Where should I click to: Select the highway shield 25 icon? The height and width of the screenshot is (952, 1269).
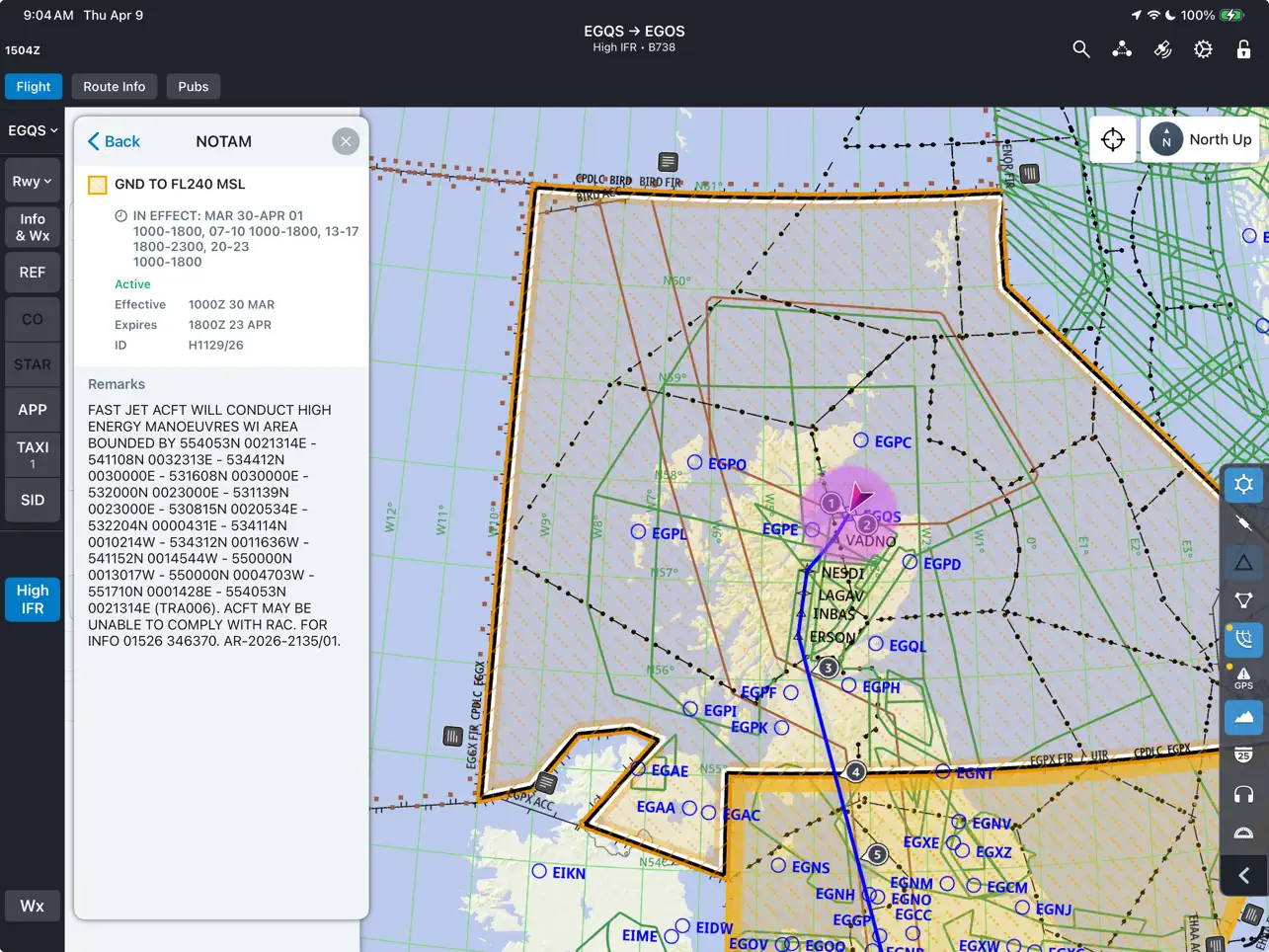[1243, 755]
